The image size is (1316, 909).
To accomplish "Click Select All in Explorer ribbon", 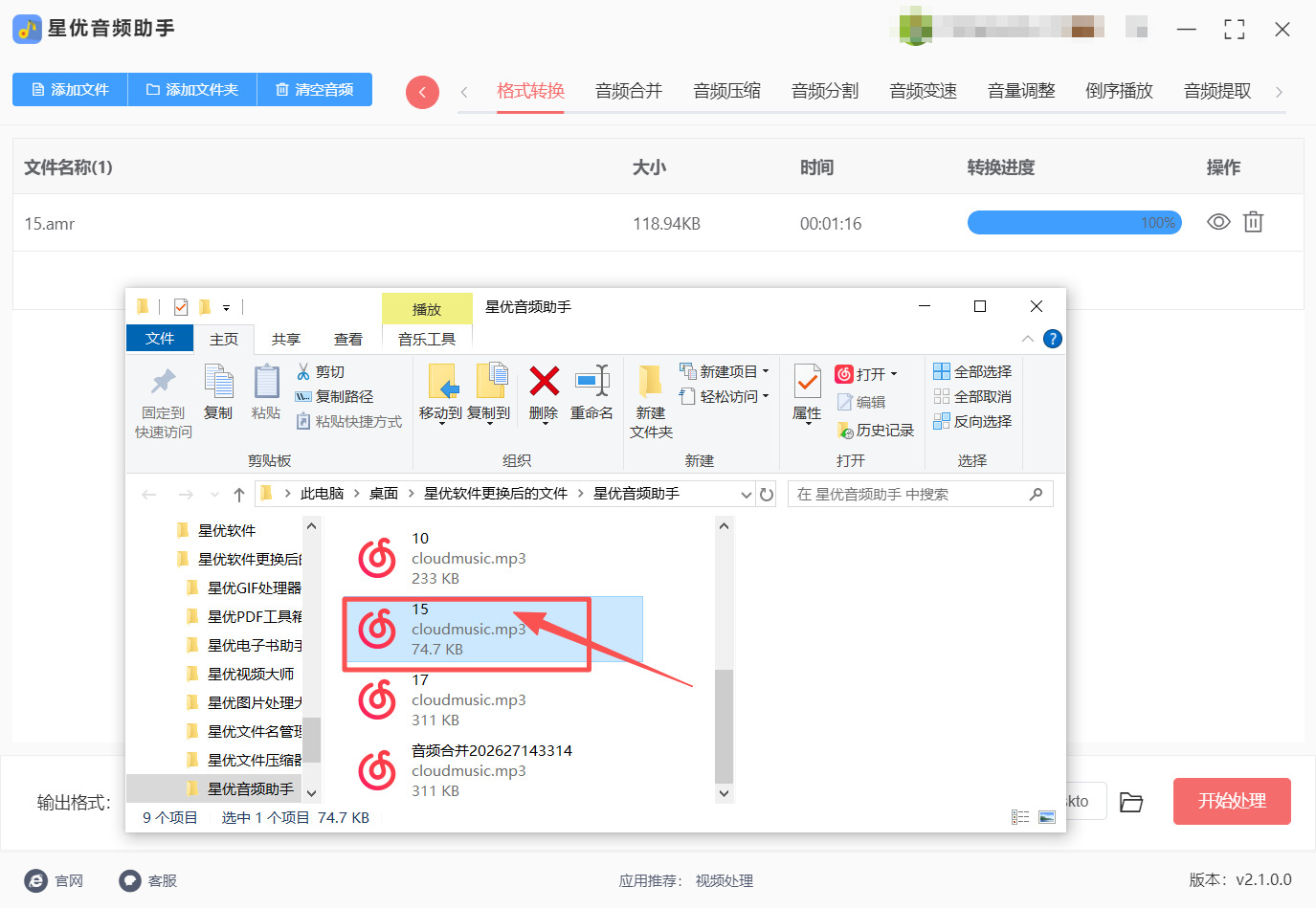I will 972,371.
